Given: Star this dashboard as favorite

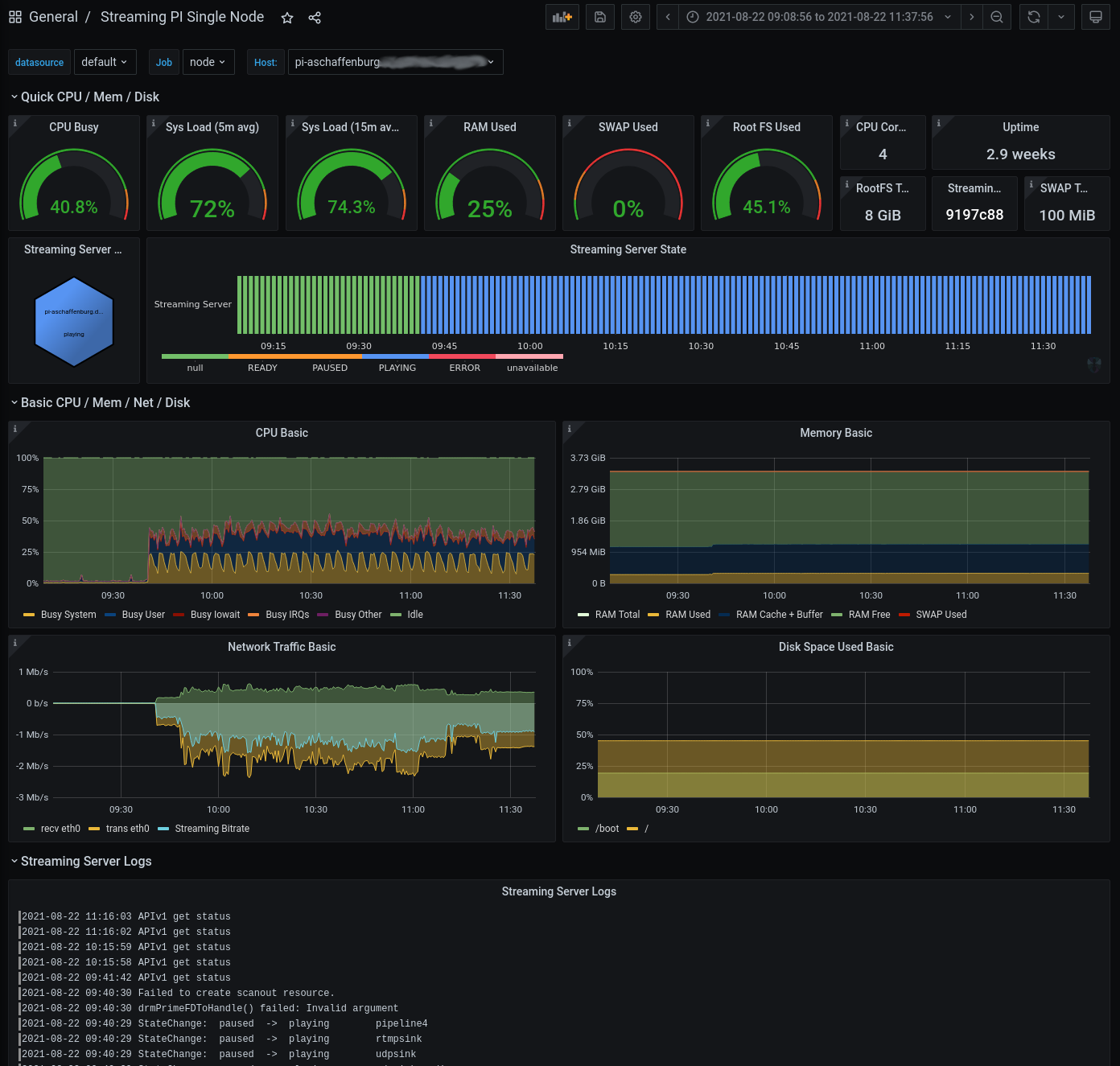Looking at the screenshot, I should pyautogui.click(x=287, y=18).
